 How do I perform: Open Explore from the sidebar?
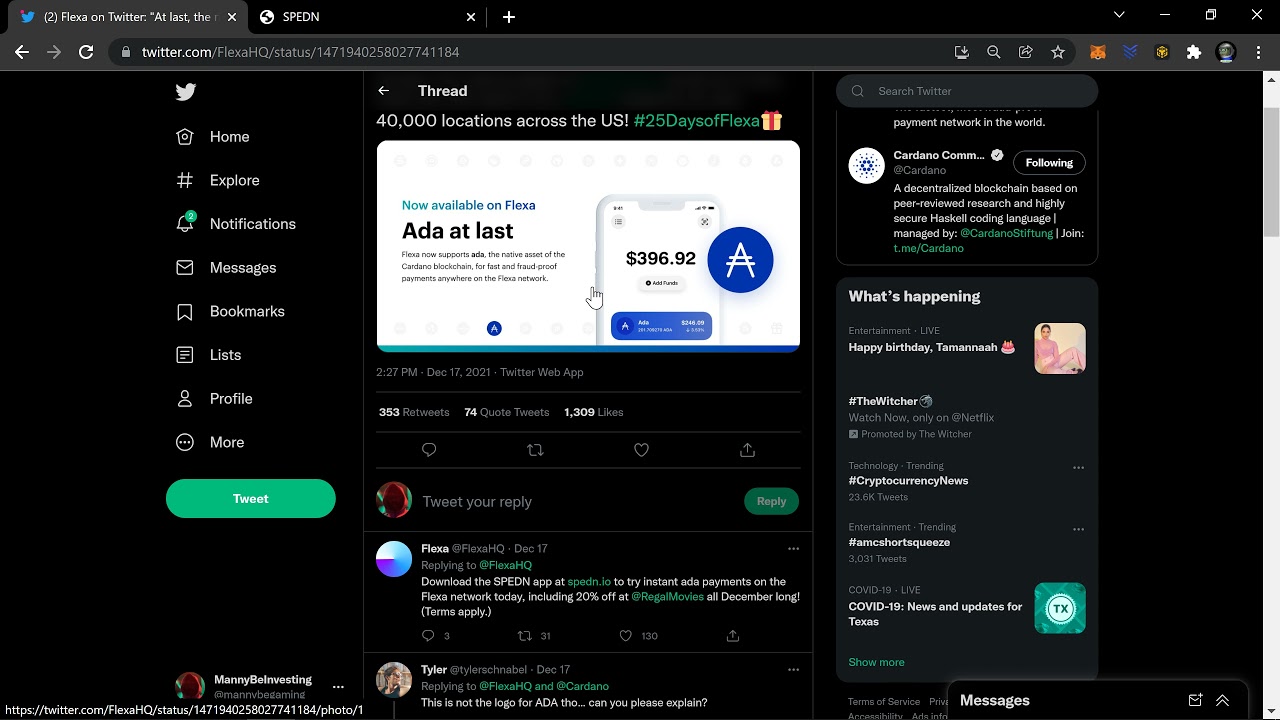pos(218,181)
